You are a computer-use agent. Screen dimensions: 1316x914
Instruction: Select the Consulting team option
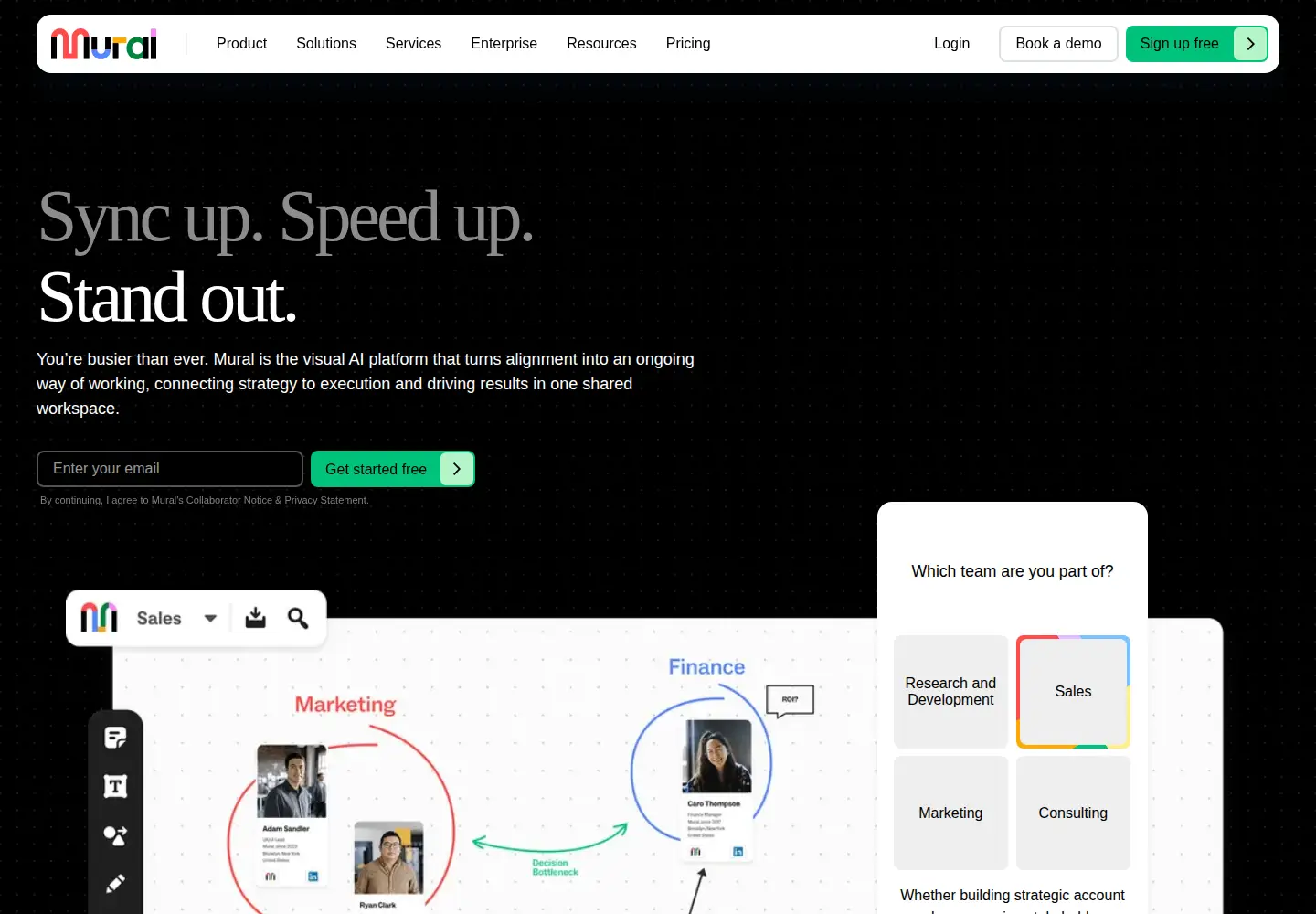(1073, 813)
